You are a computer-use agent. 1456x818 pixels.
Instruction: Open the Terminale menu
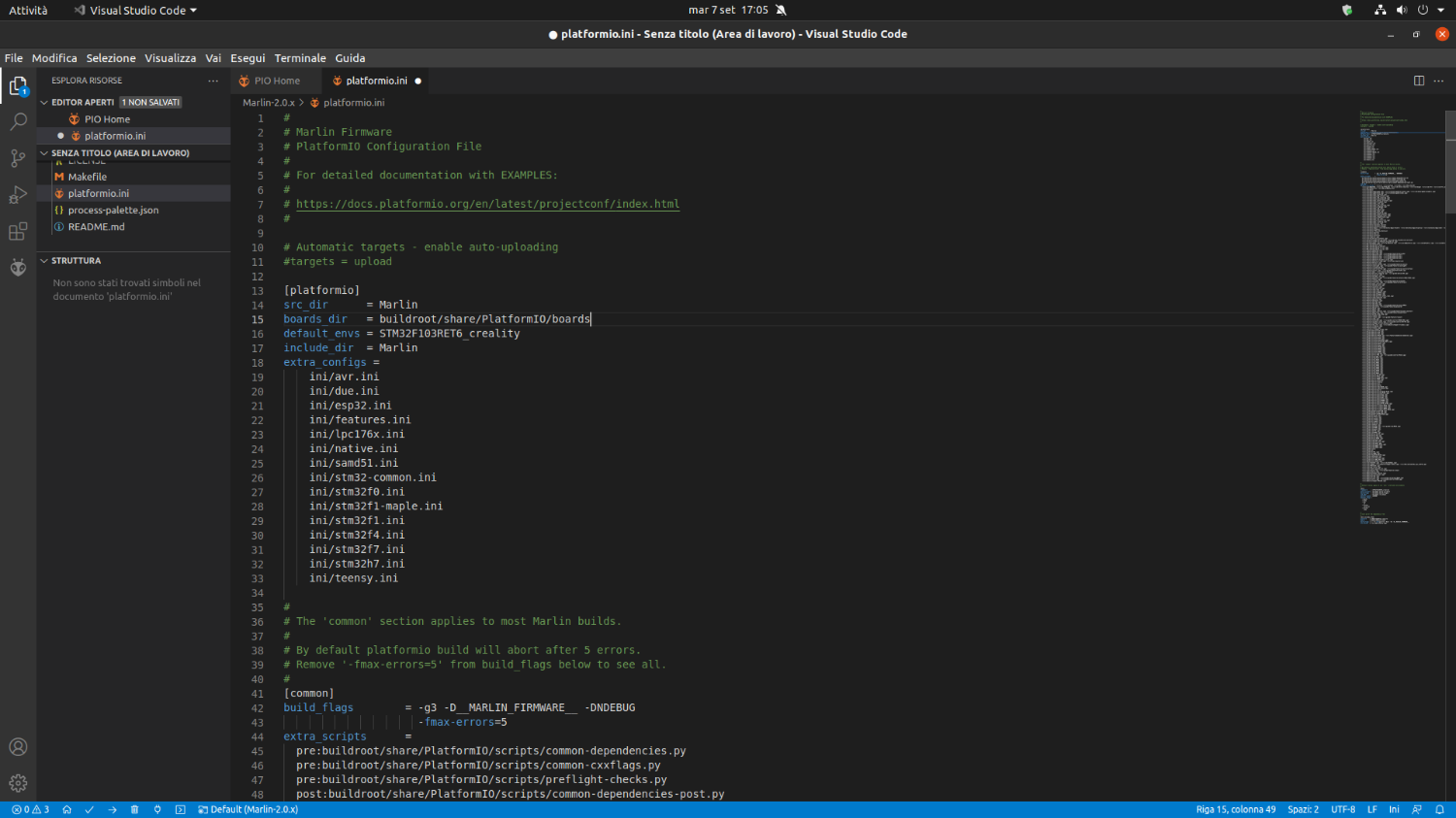pyautogui.click(x=300, y=58)
